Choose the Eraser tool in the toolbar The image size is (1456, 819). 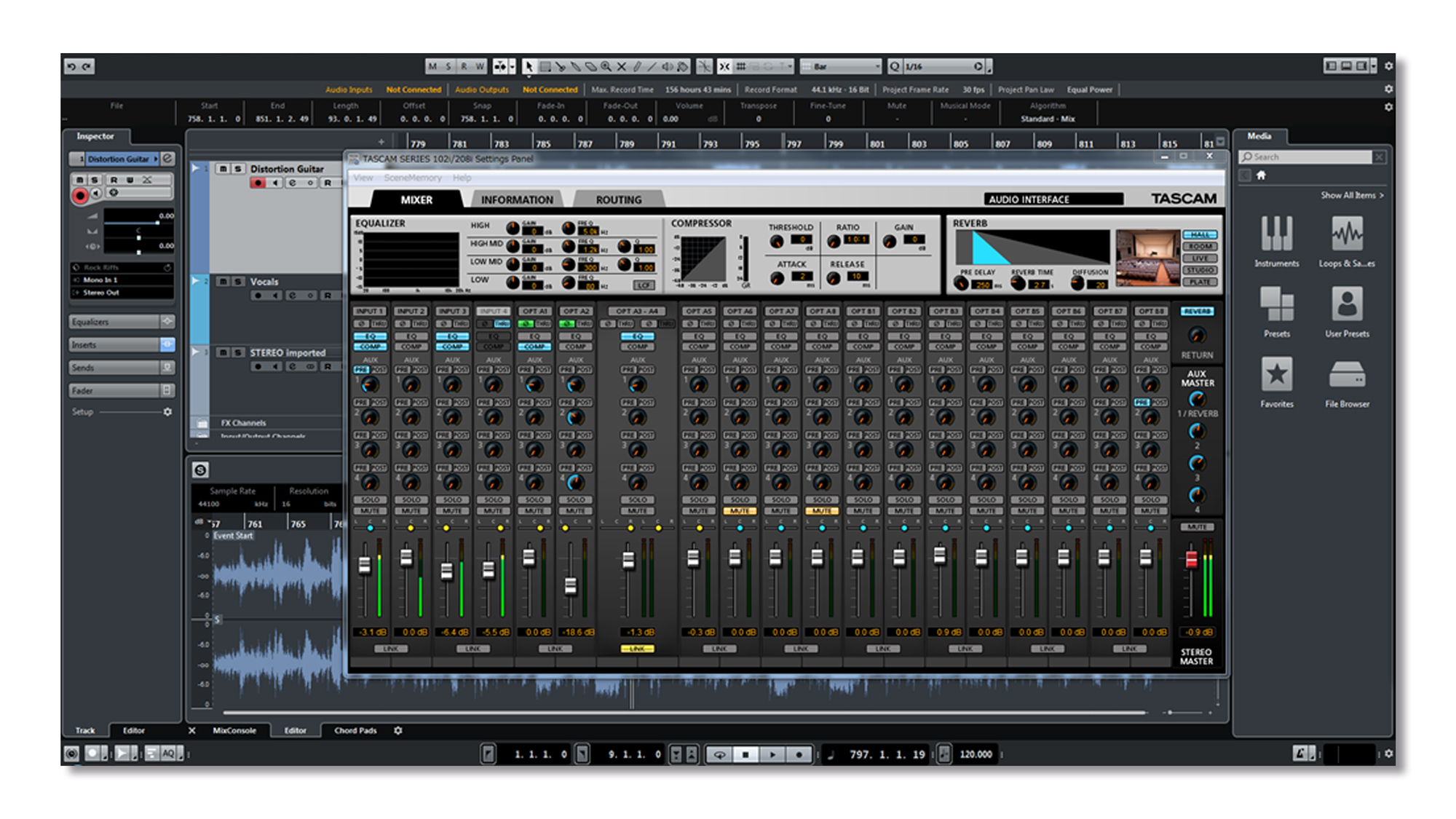(591, 66)
